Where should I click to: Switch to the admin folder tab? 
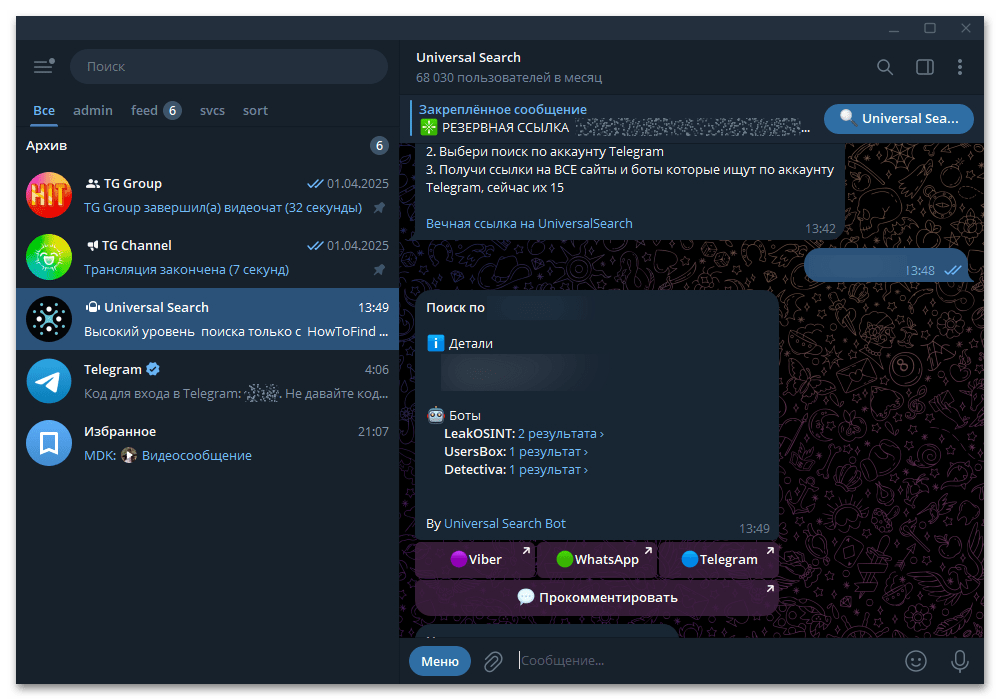(92, 110)
